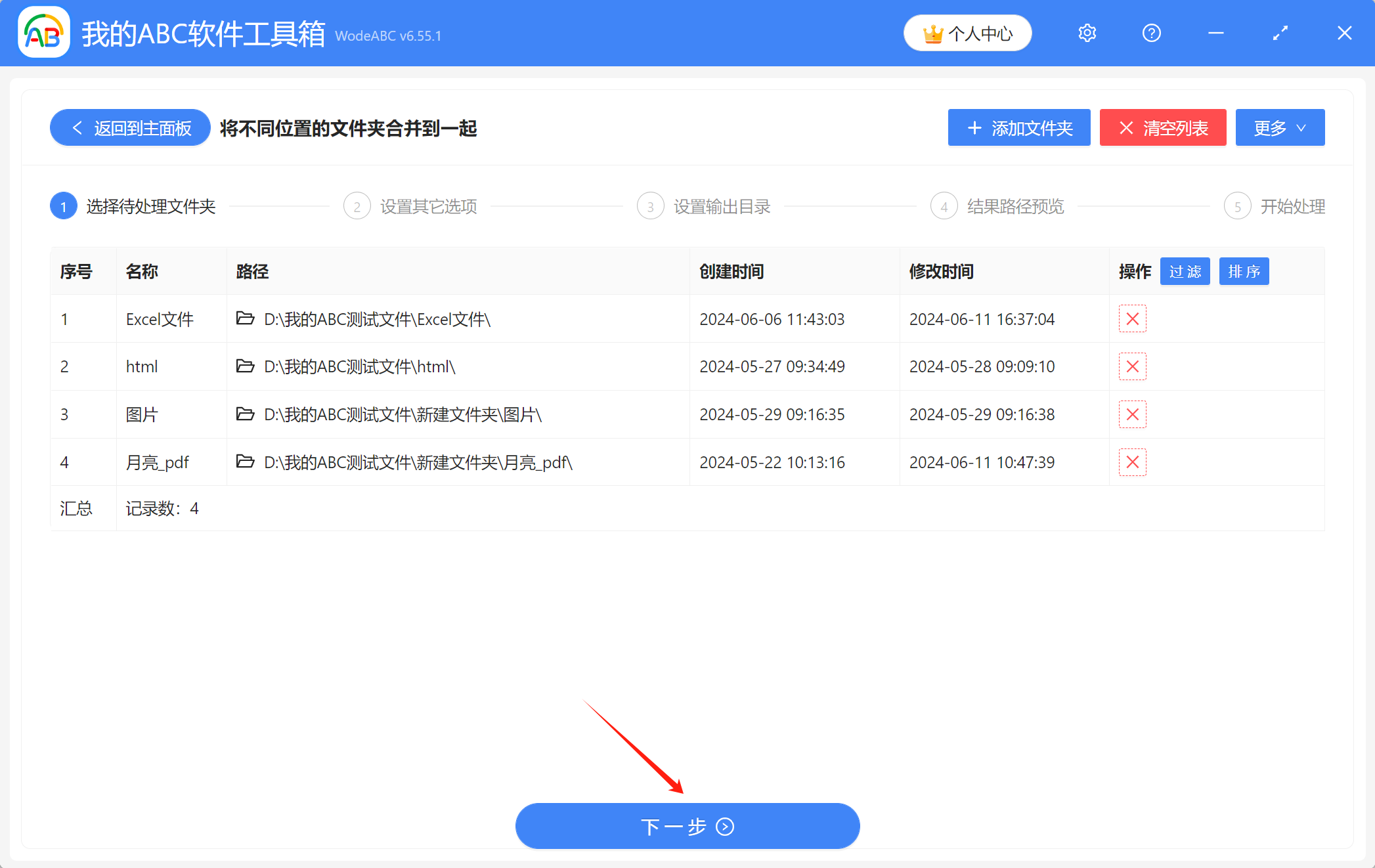Viewport: 1375px width, 868px height.
Task: Remove the Excel文件 entry from the list
Action: pos(1132,319)
